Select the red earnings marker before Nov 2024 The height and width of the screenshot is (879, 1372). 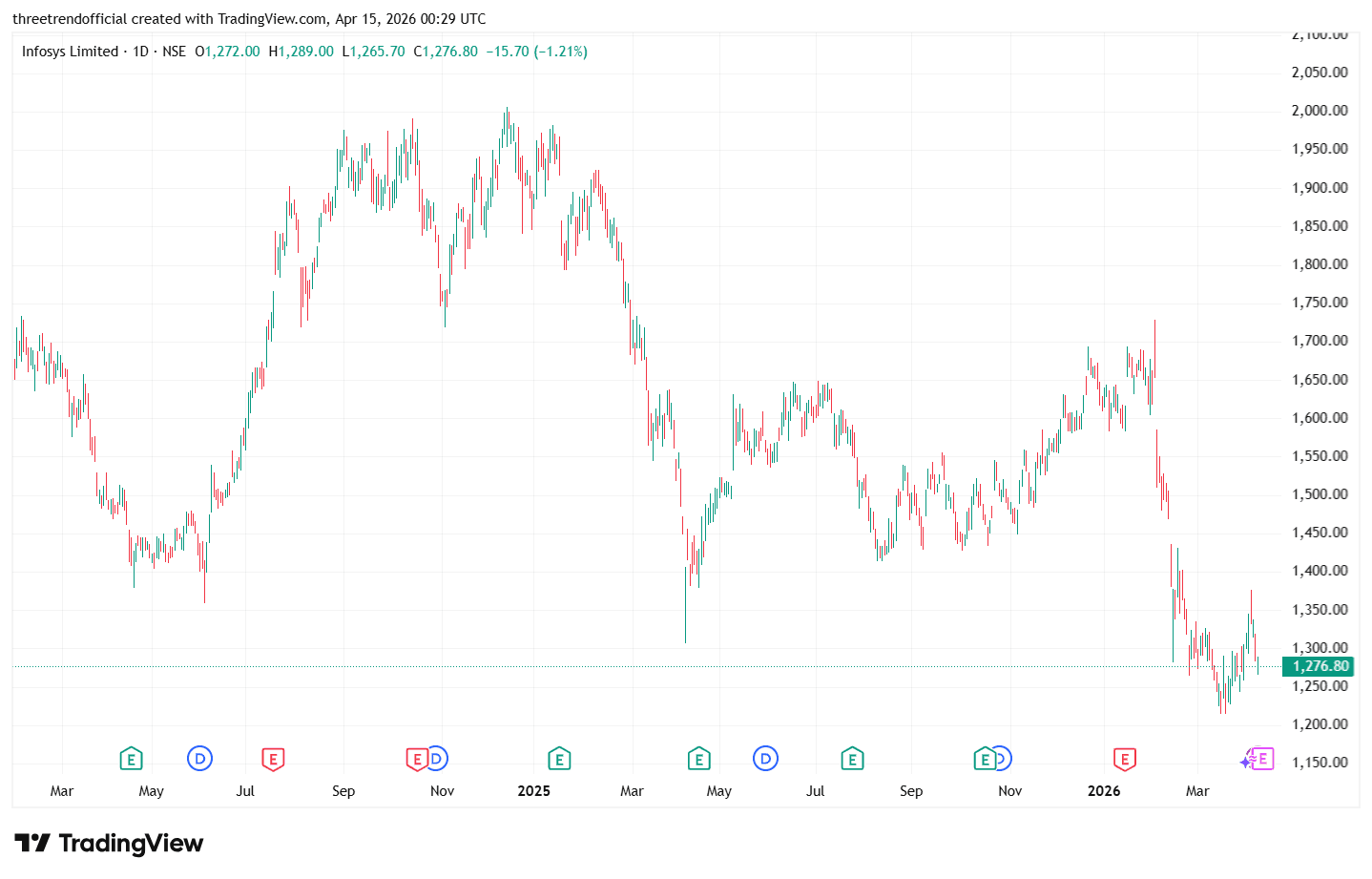point(417,760)
